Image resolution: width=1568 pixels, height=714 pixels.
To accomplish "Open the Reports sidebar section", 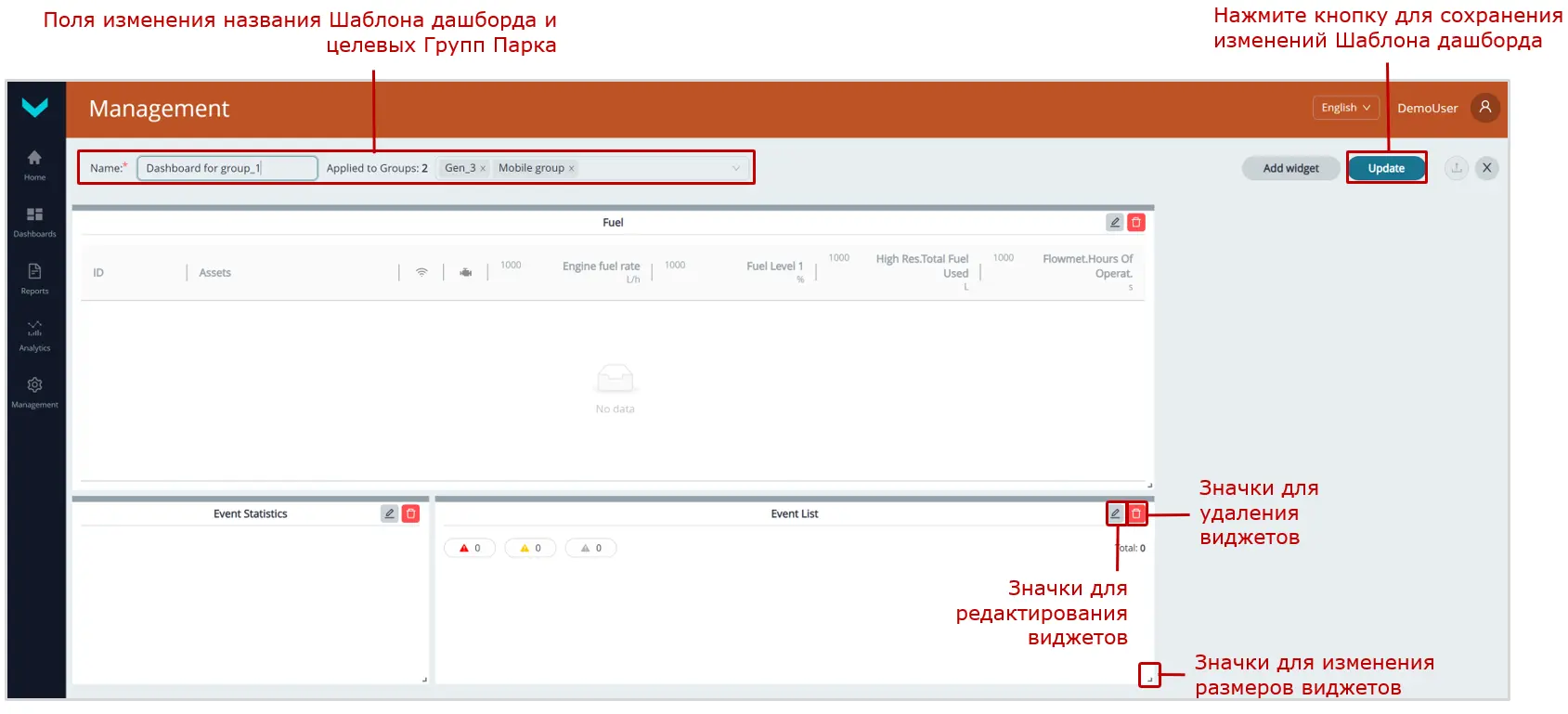I will (34, 279).
